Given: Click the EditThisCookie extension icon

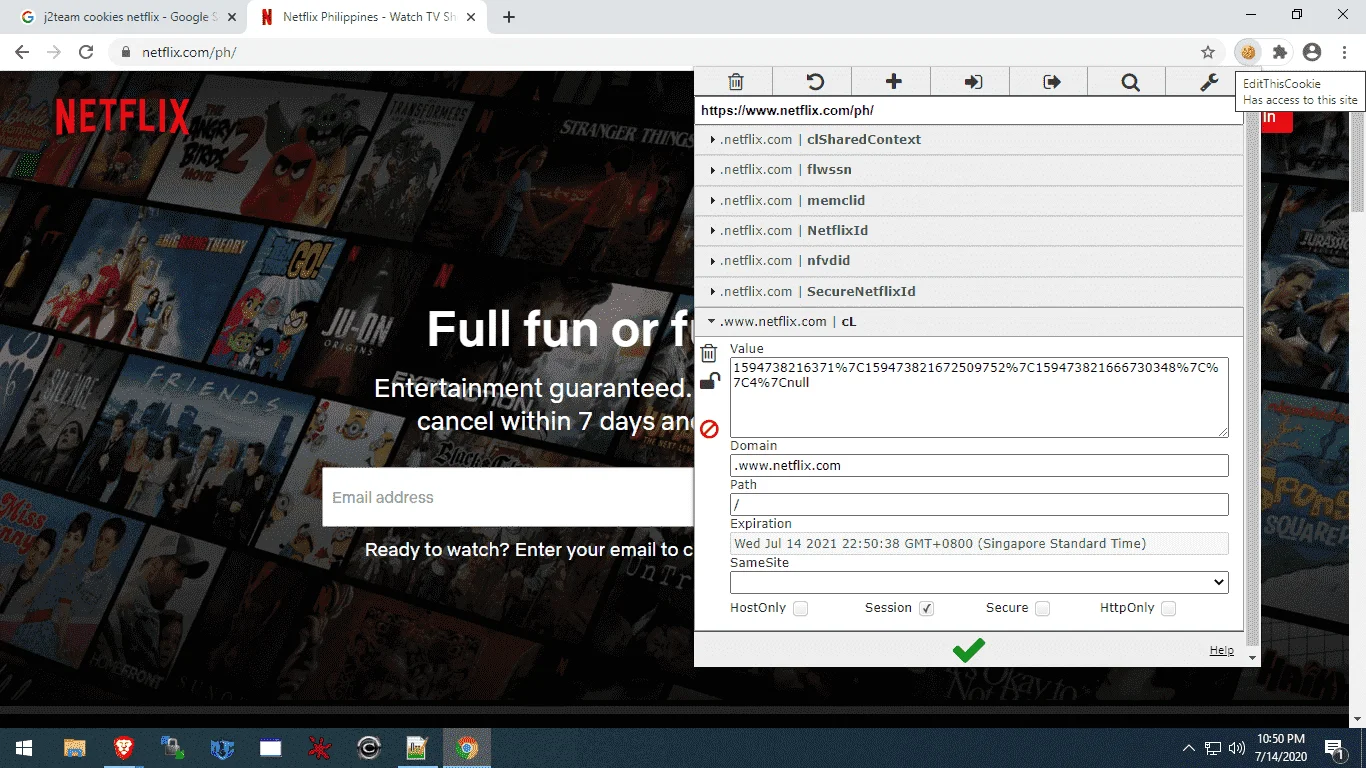Looking at the screenshot, I should (x=1248, y=52).
